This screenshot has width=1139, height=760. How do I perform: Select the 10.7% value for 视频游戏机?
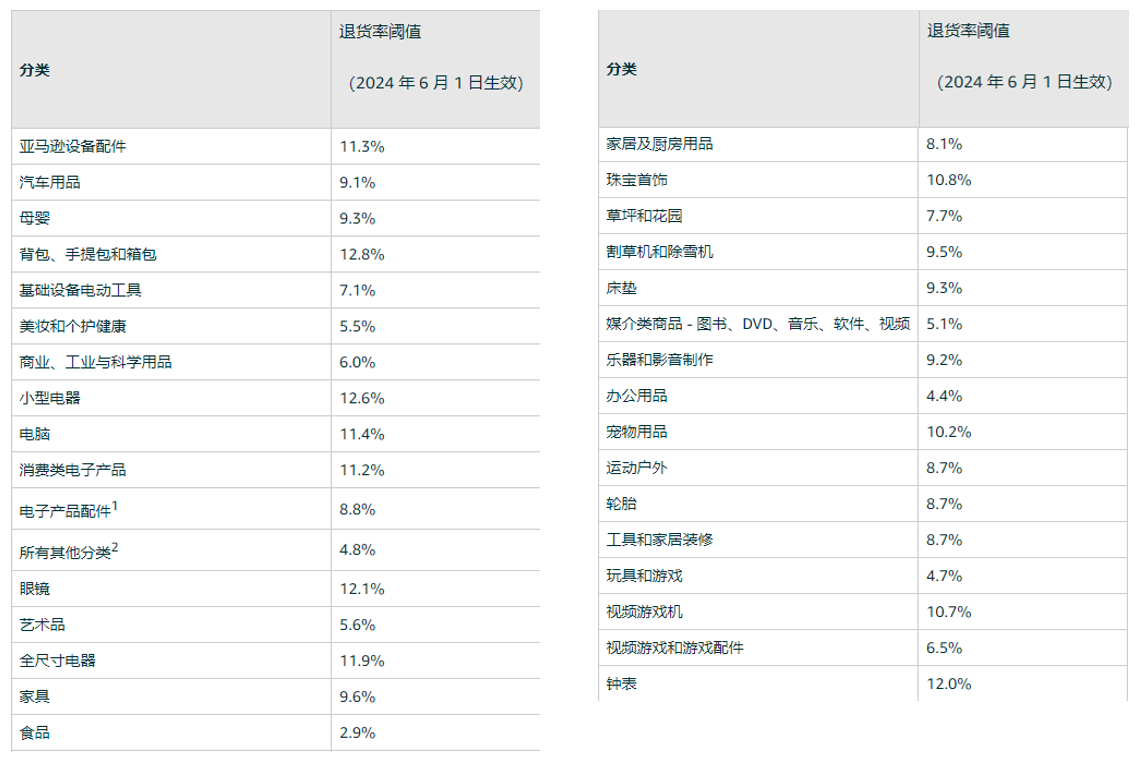[x=949, y=611]
